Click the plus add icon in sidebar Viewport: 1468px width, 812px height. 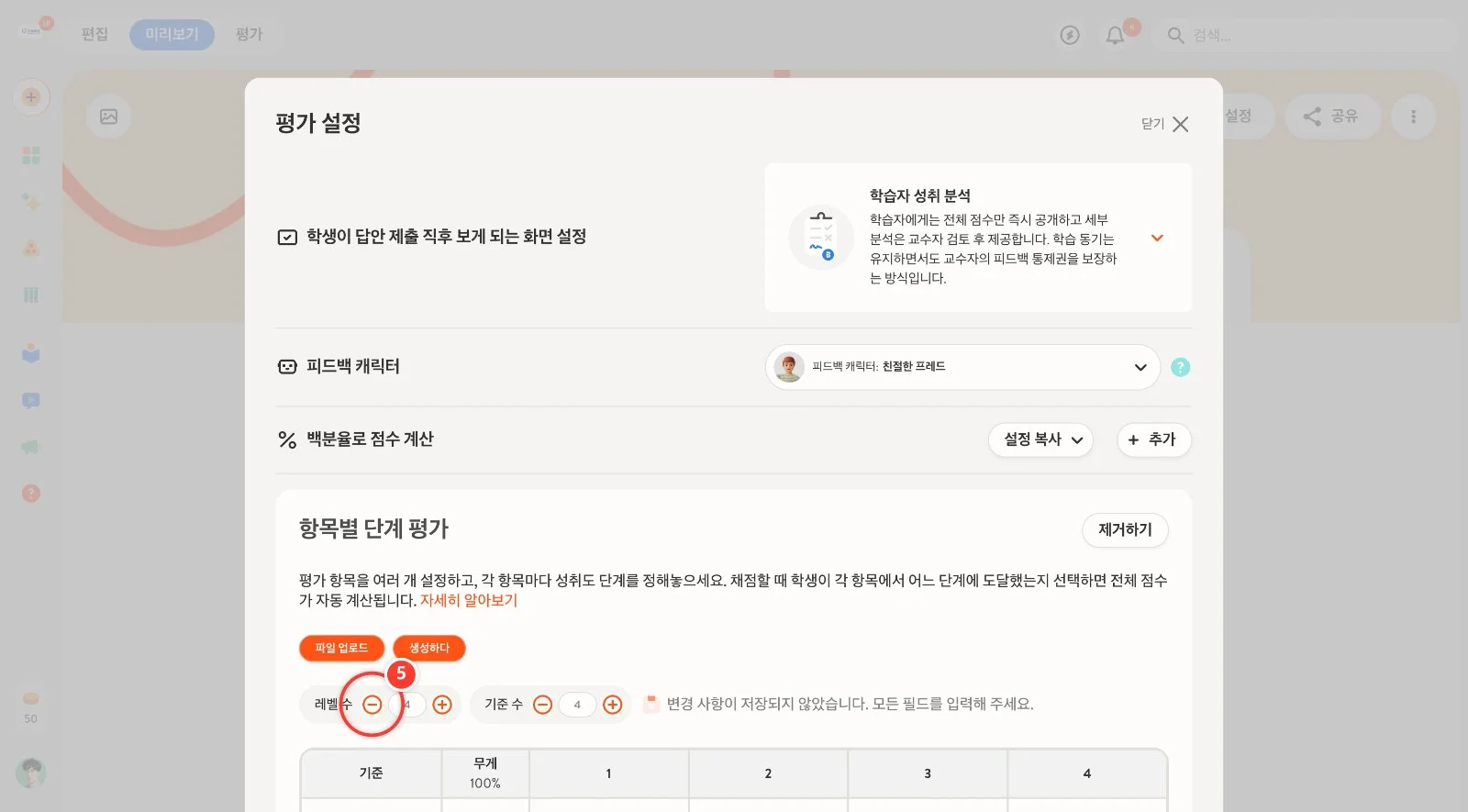31,97
